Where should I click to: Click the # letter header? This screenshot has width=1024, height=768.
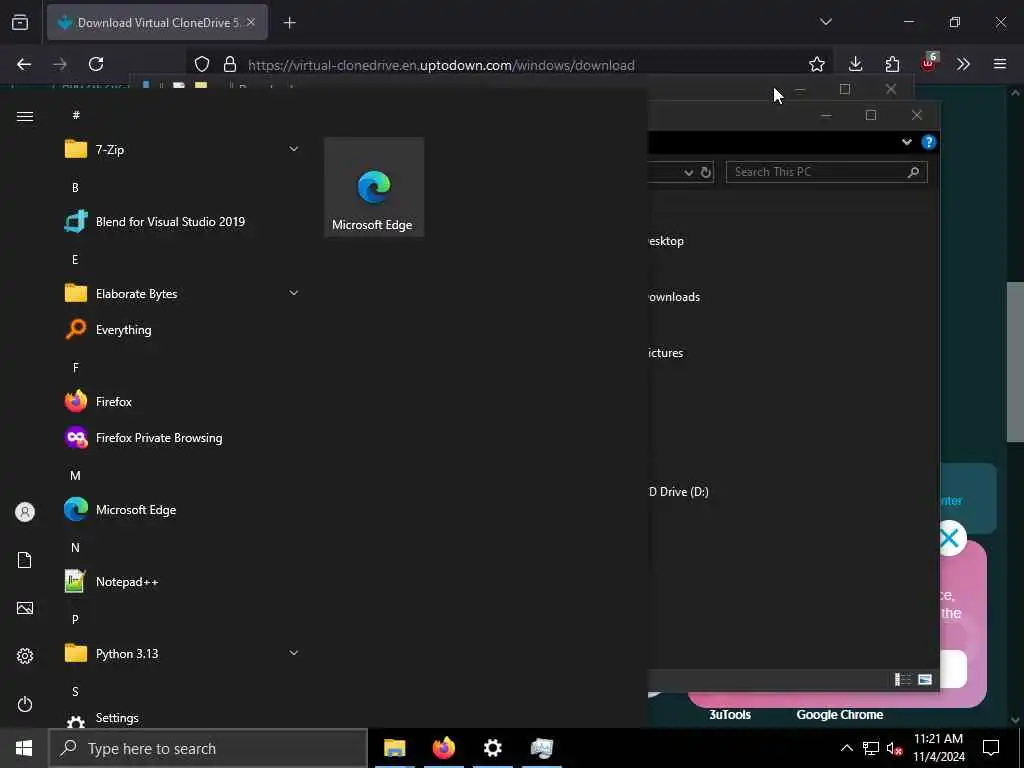click(x=76, y=115)
